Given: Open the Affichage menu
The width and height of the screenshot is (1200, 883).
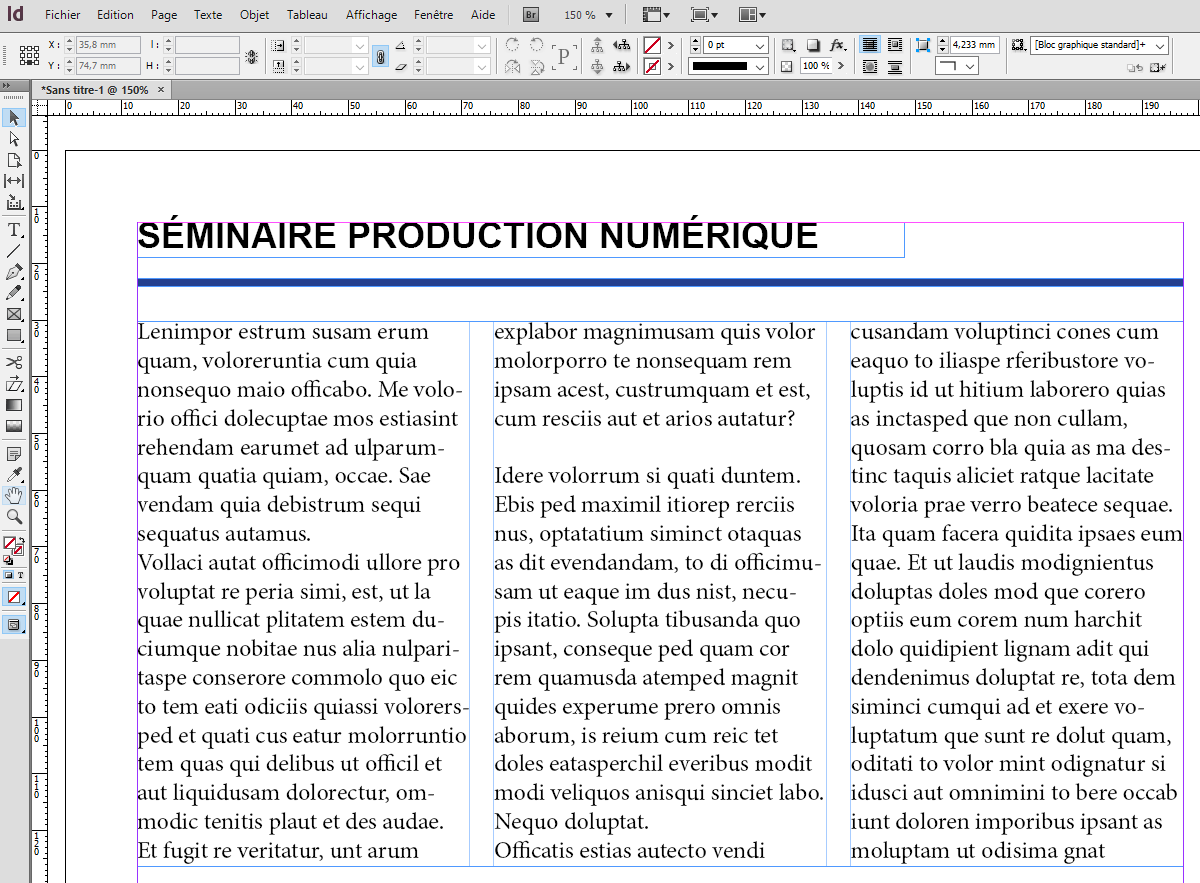Looking at the screenshot, I should [371, 15].
